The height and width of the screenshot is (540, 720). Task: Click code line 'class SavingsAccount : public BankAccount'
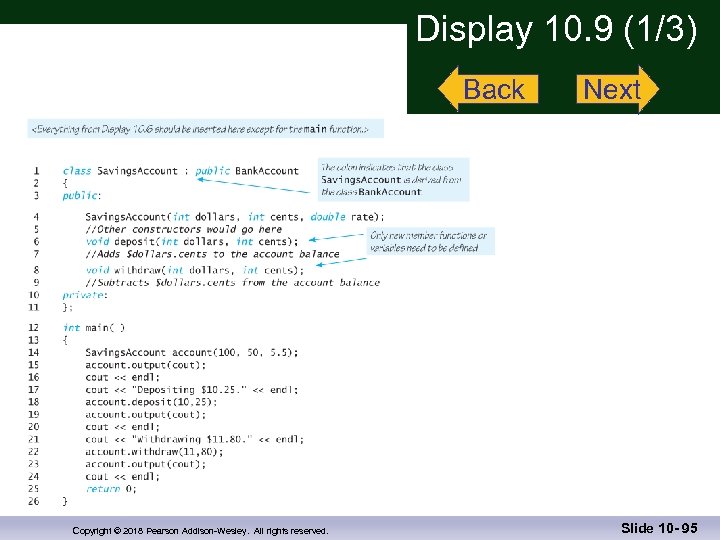tap(180, 171)
